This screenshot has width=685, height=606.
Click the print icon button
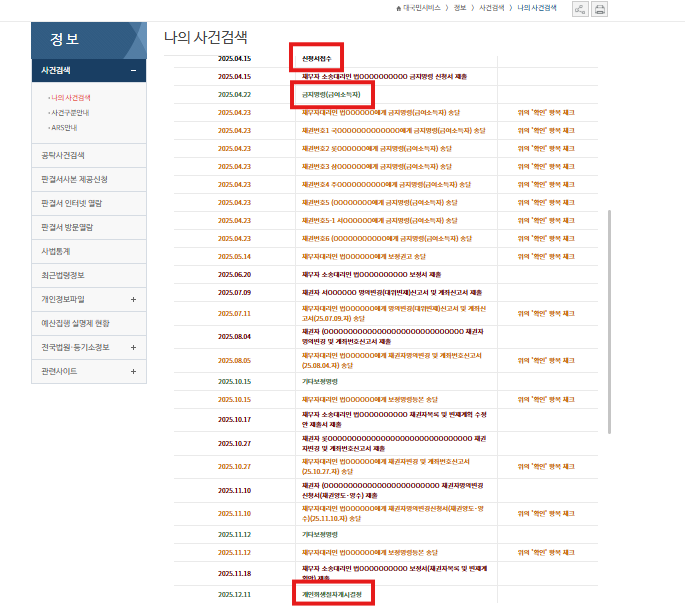tap(599, 9)
